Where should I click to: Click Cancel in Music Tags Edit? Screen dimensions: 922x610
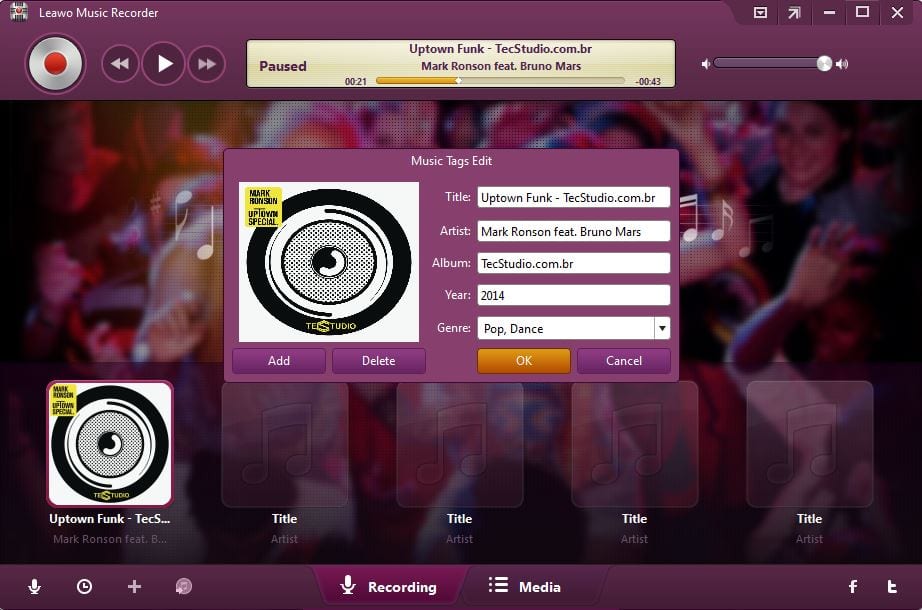click(623, 361)
